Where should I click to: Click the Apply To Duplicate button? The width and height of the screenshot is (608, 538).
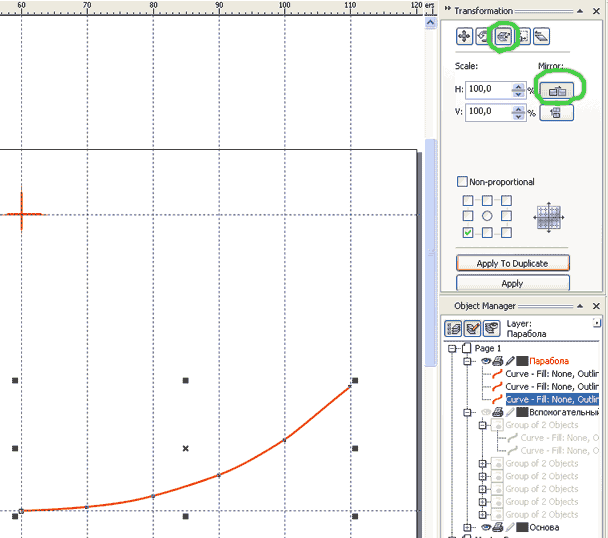click(513, 263)
